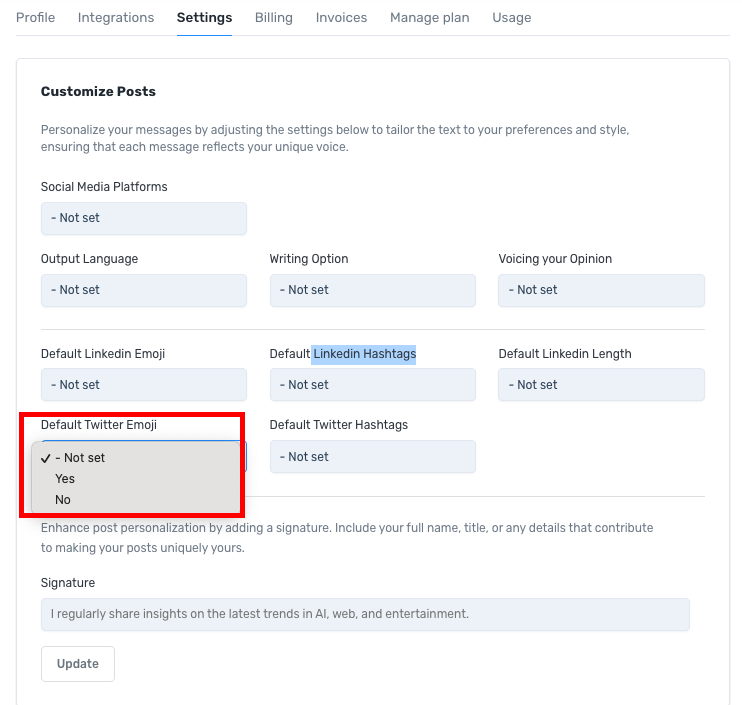742x705 pixels.
Task: Open the Invoices tab
Action: (x=341, y=18)
